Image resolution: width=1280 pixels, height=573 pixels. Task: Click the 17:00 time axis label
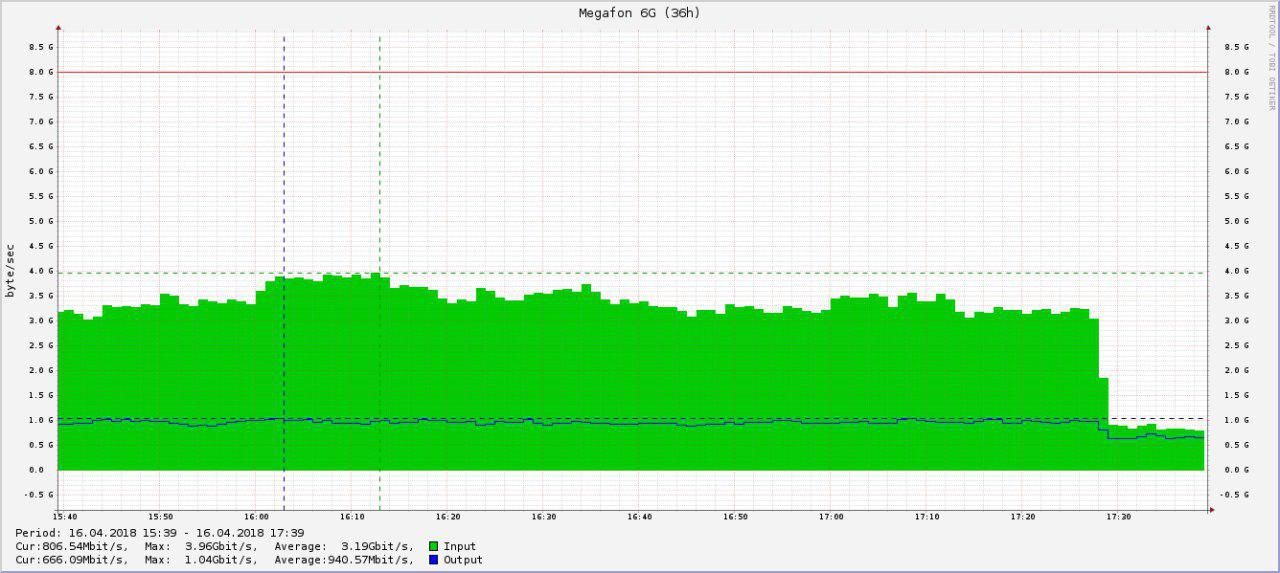(831, 517)
